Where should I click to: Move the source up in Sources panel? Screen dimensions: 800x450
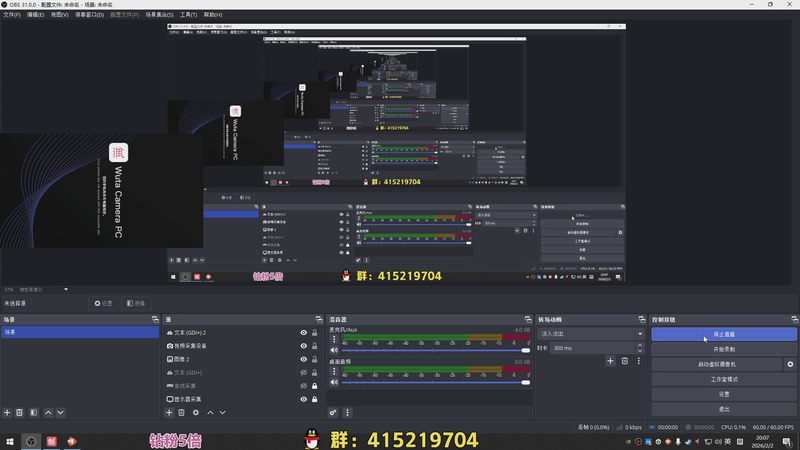(x=210, y=412)
